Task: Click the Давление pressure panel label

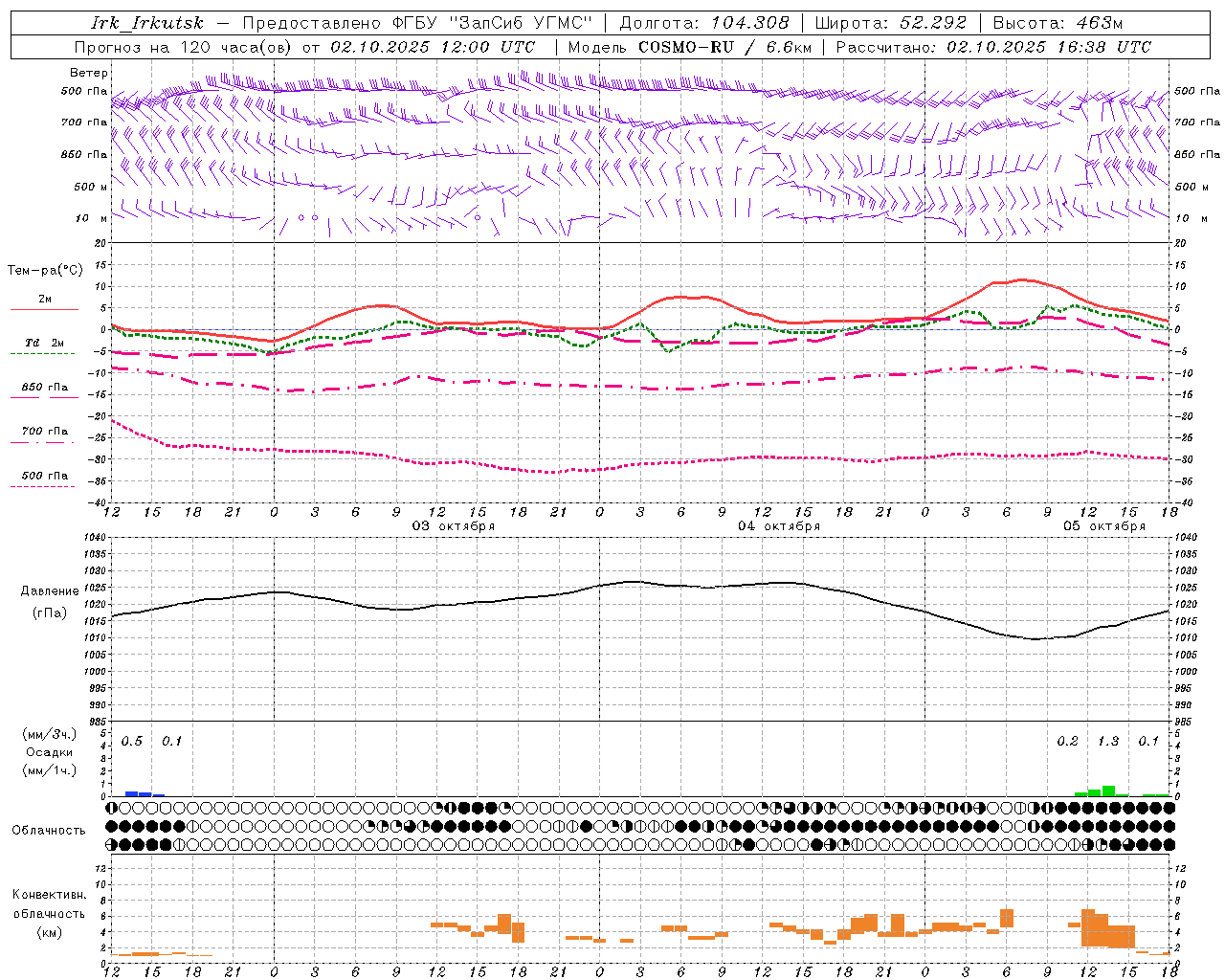Action: point(50,591)
